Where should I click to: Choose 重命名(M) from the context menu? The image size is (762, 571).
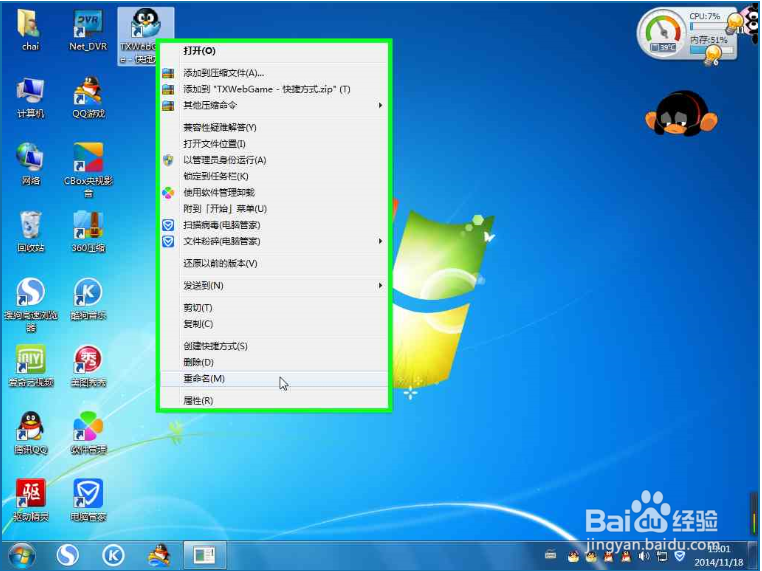(x=274, y=379)
